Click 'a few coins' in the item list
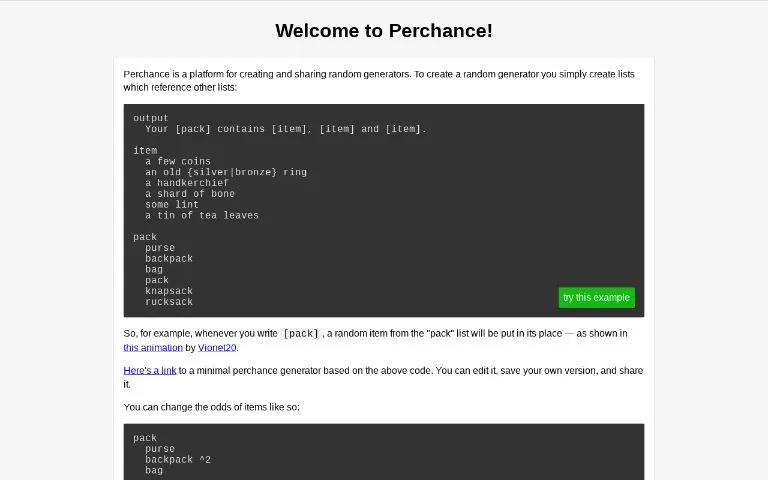The width and height of the screenshot is (768, 480). coord(178,161)
